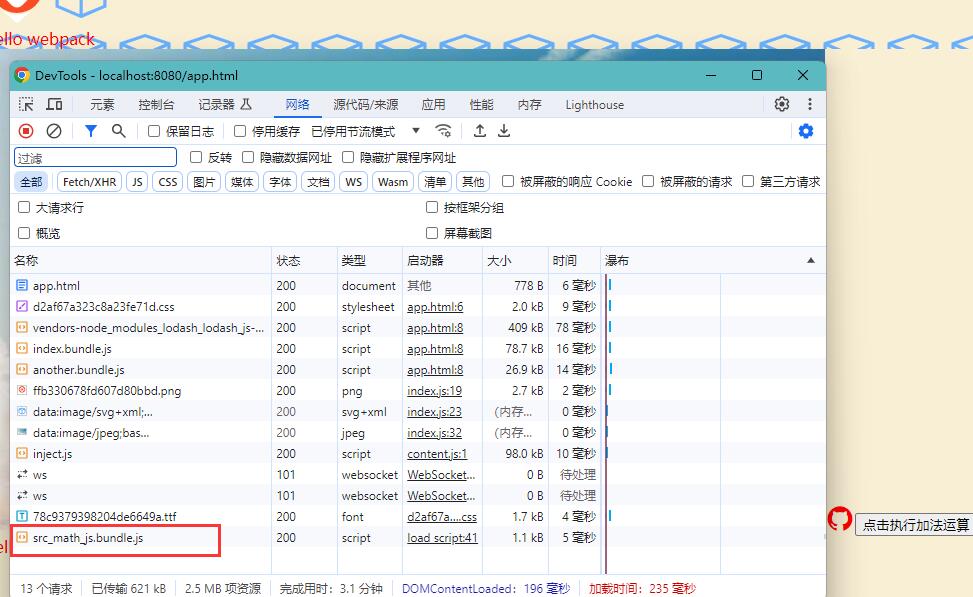
Task: Select the JS filter button
Action: pyautogui.click(x=137, y=182)
